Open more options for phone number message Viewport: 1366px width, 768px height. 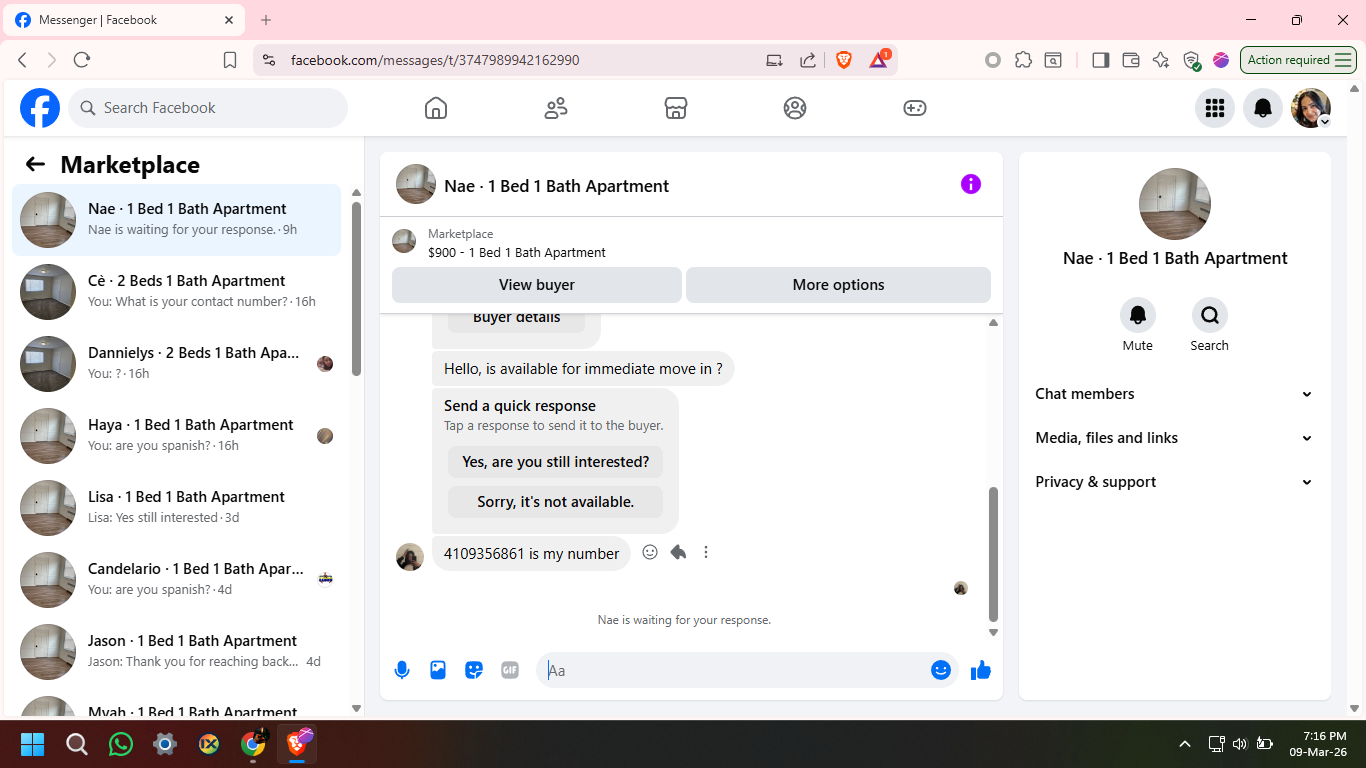click(x=706, y=552)
